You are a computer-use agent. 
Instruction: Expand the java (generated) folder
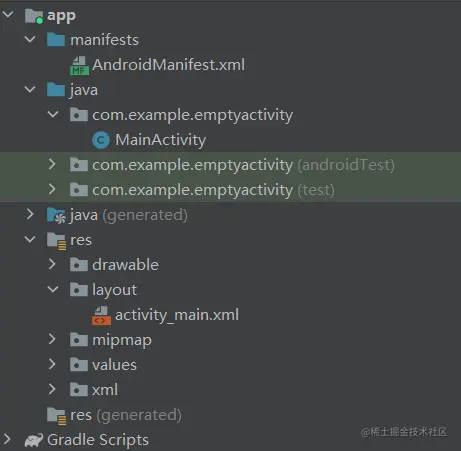[30, 214]
